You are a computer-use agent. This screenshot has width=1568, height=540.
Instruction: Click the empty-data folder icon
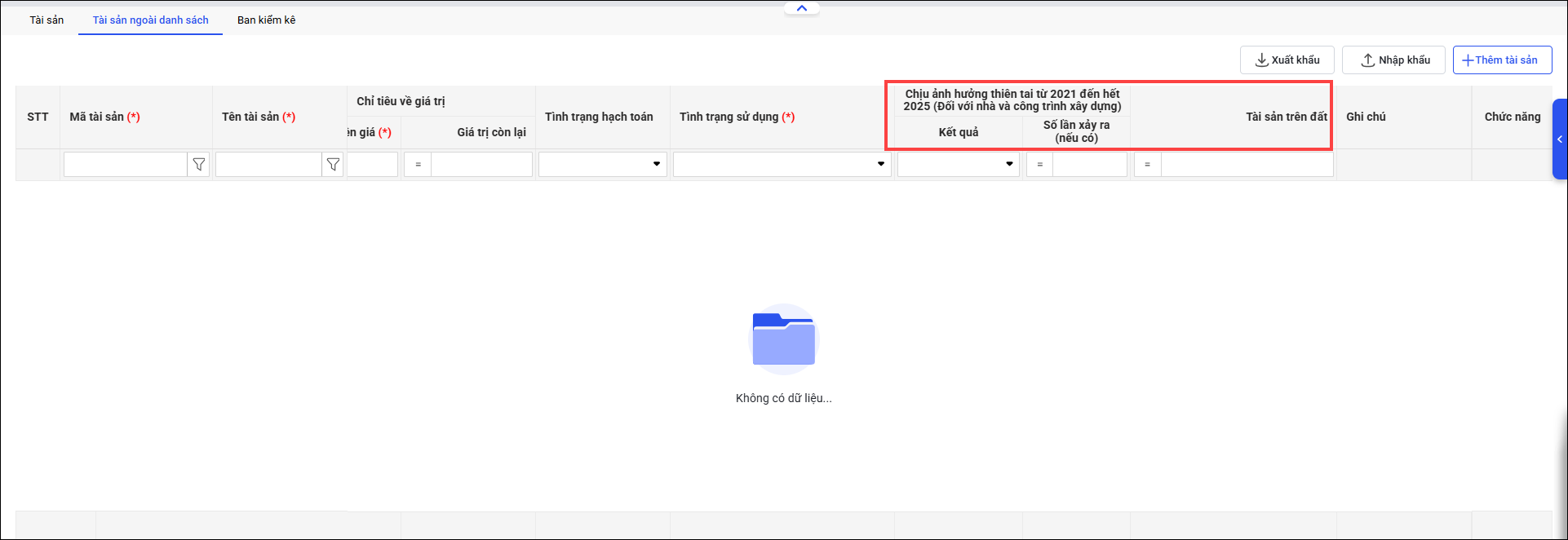coord(783,339)
